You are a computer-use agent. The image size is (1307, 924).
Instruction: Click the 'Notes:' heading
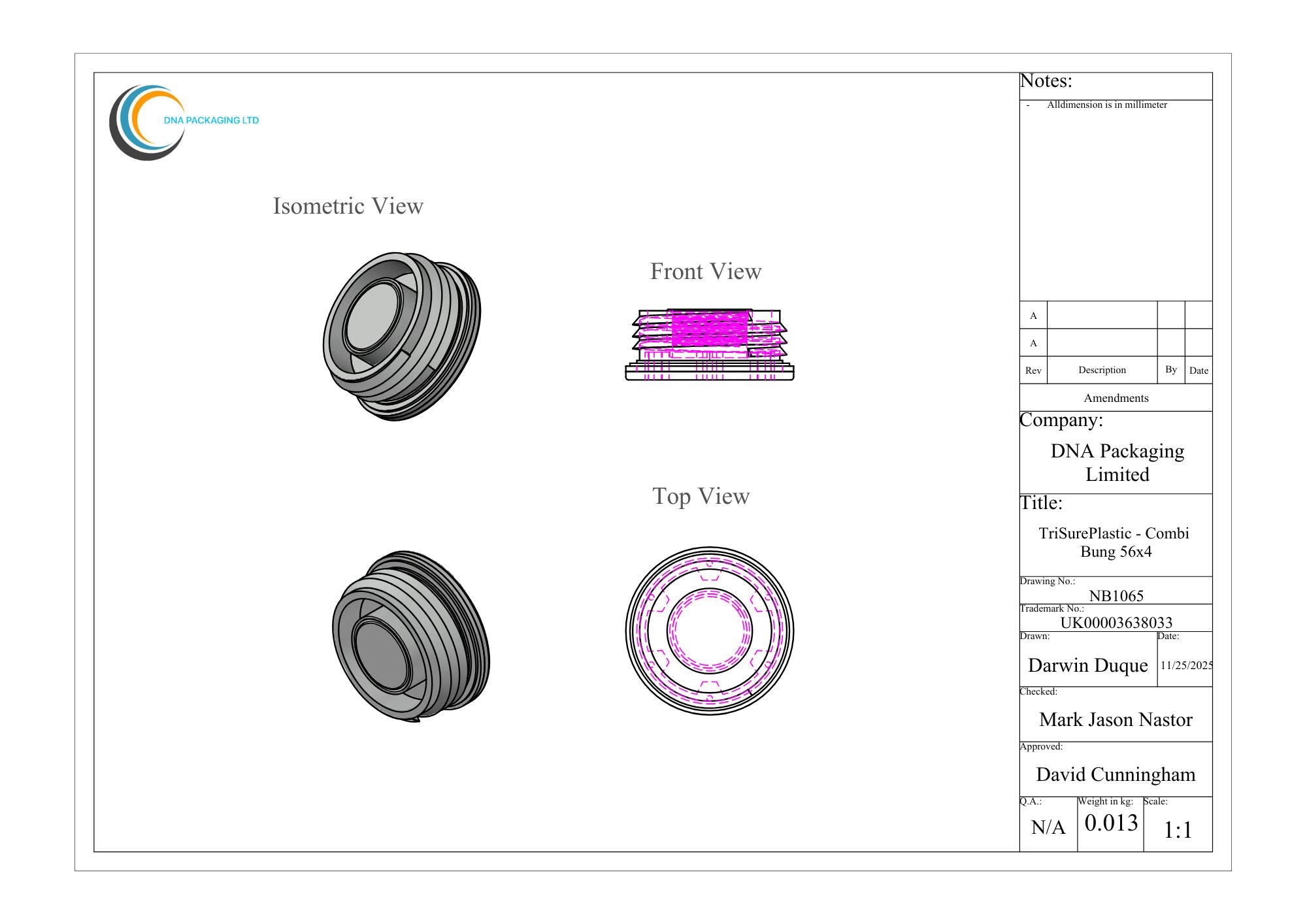point(1046,81)
